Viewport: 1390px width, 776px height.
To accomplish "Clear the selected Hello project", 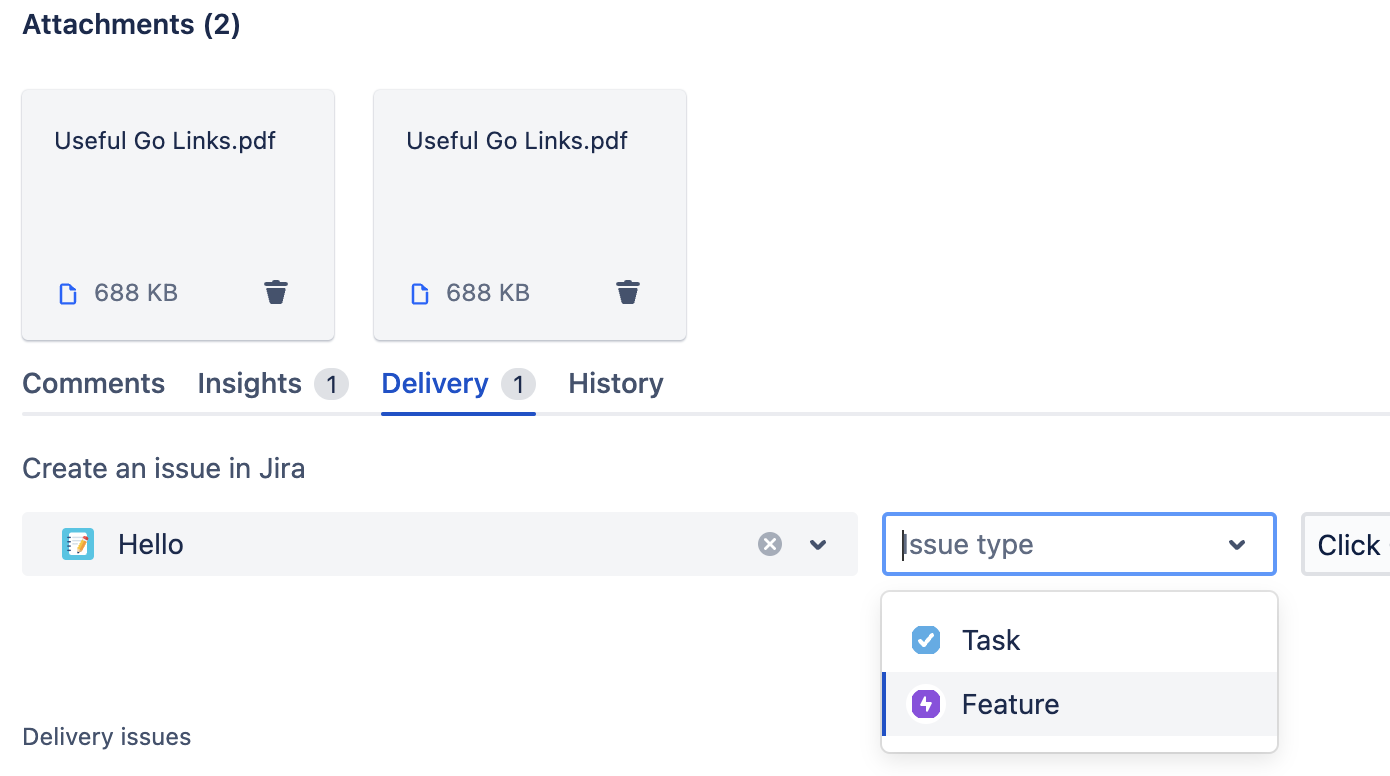I will pyautogui.click(x=769, y=544).
